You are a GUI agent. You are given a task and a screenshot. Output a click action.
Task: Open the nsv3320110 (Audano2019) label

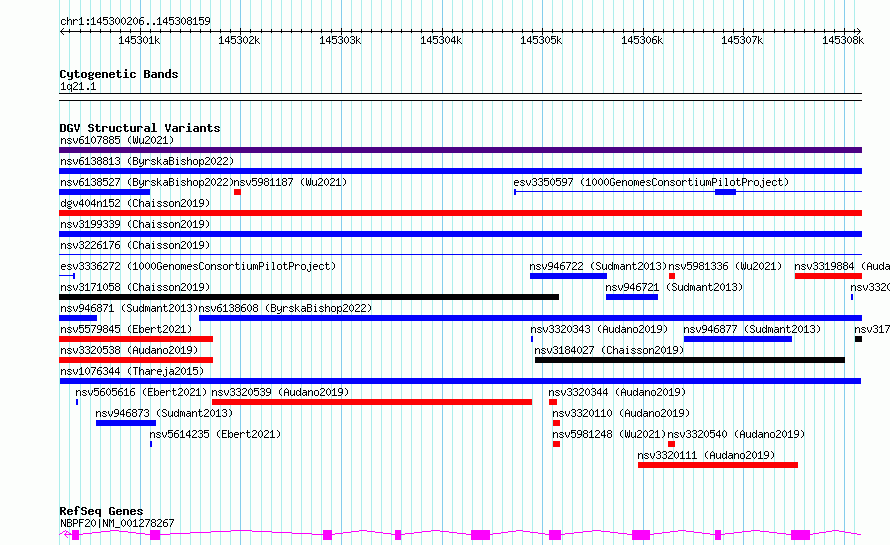pyautogui.click(x=621, y=413)
